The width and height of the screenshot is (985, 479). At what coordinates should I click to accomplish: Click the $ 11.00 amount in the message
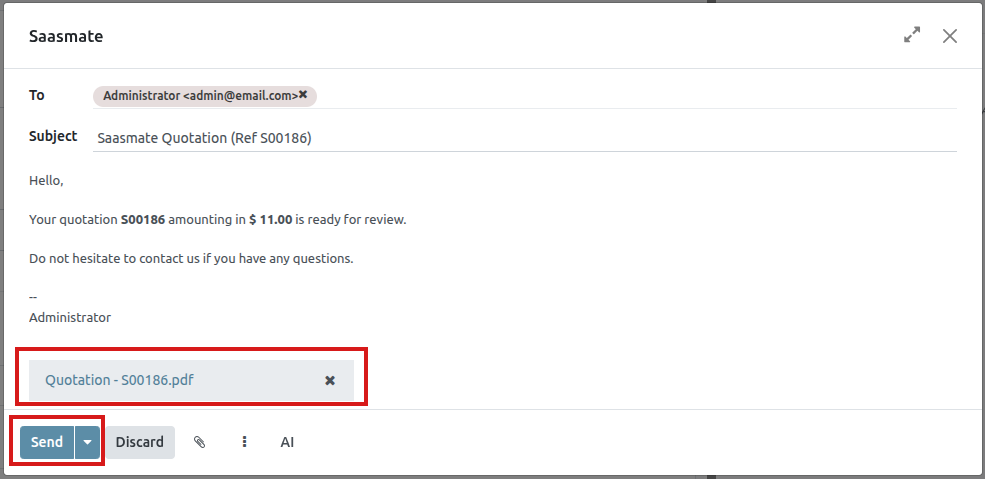pyautogui.click(x=270, y=219)
